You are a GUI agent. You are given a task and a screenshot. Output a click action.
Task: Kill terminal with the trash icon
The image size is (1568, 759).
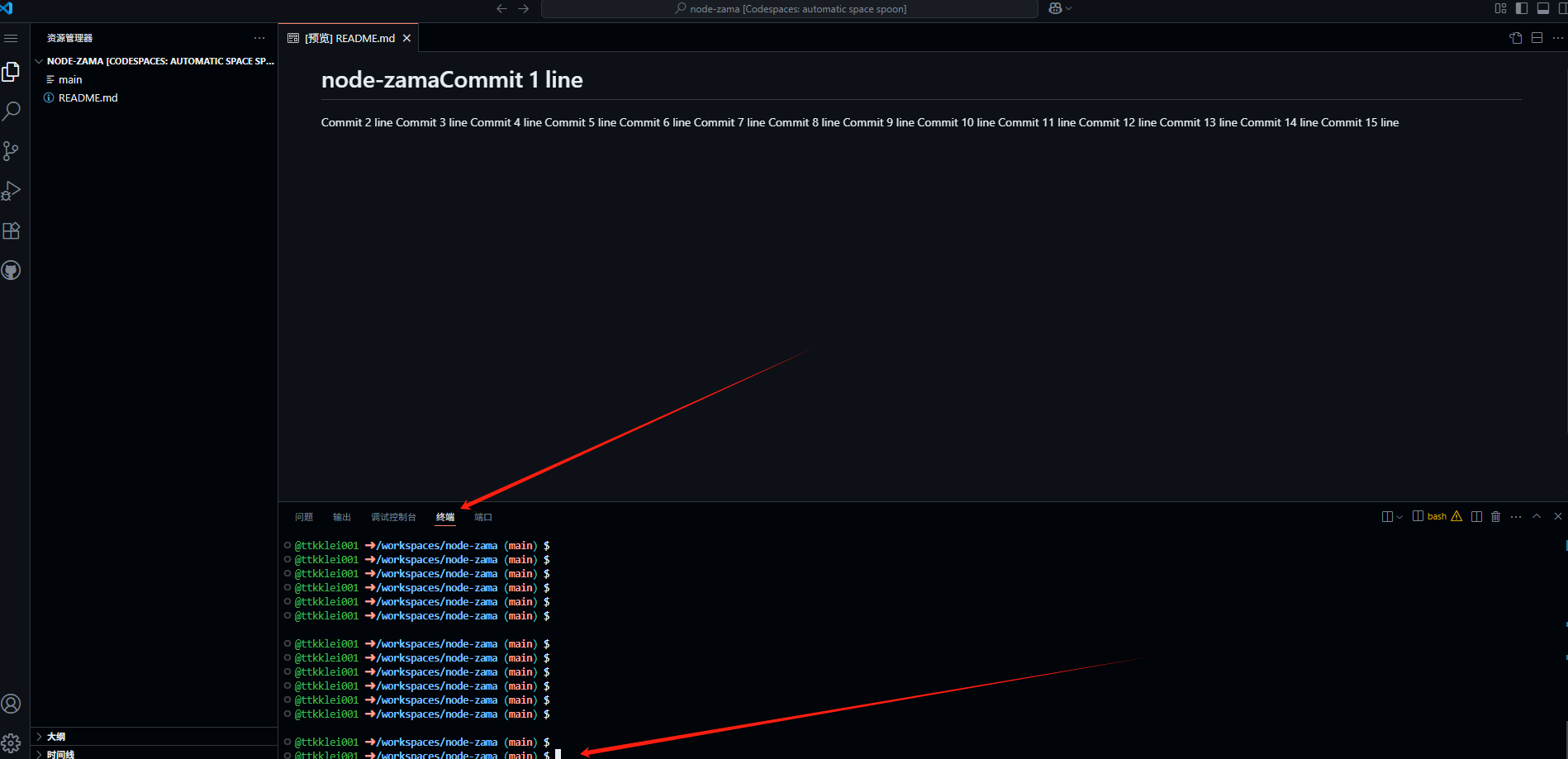point(1495,517)
